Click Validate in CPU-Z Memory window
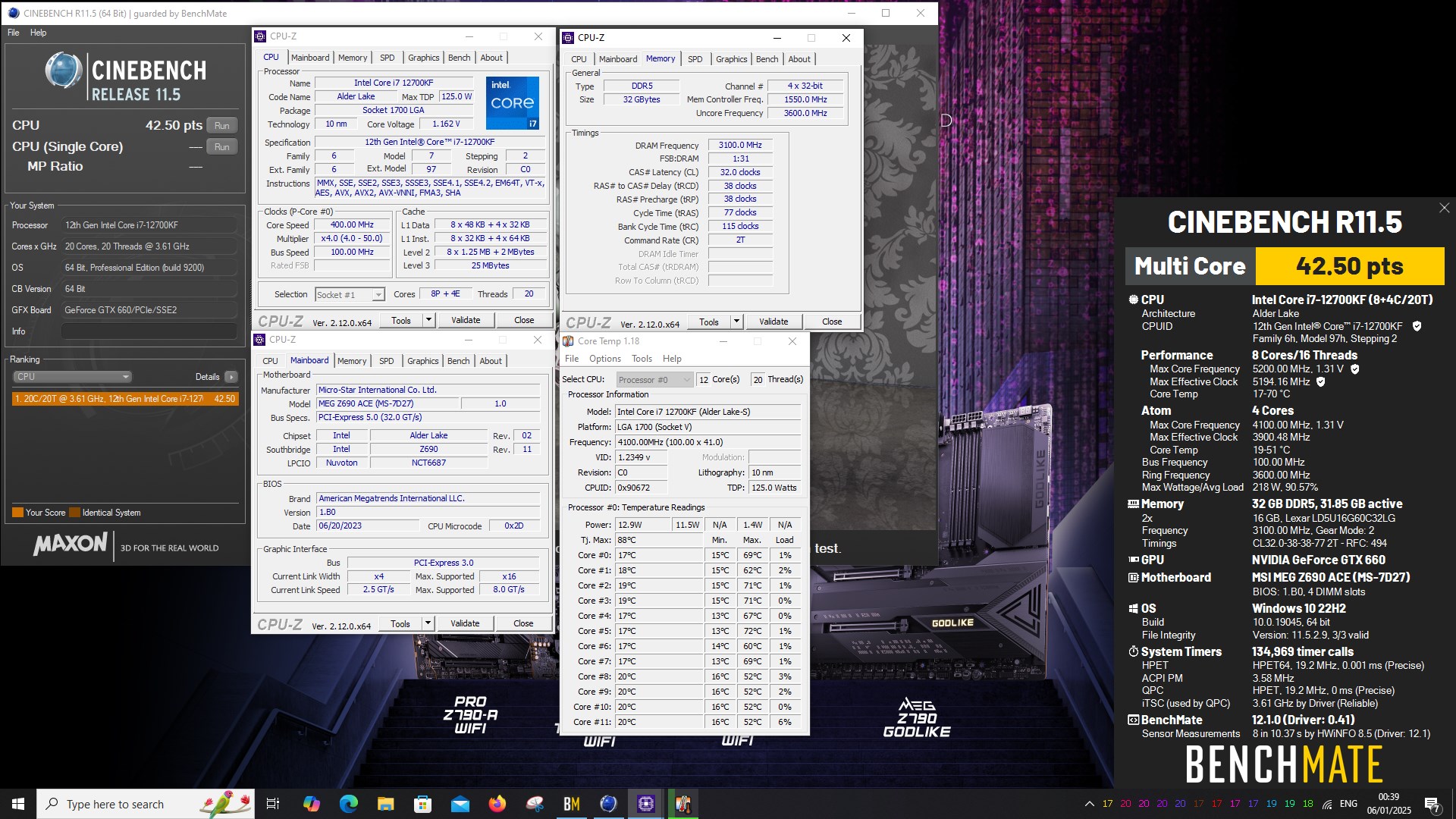 tap(773, 322)
